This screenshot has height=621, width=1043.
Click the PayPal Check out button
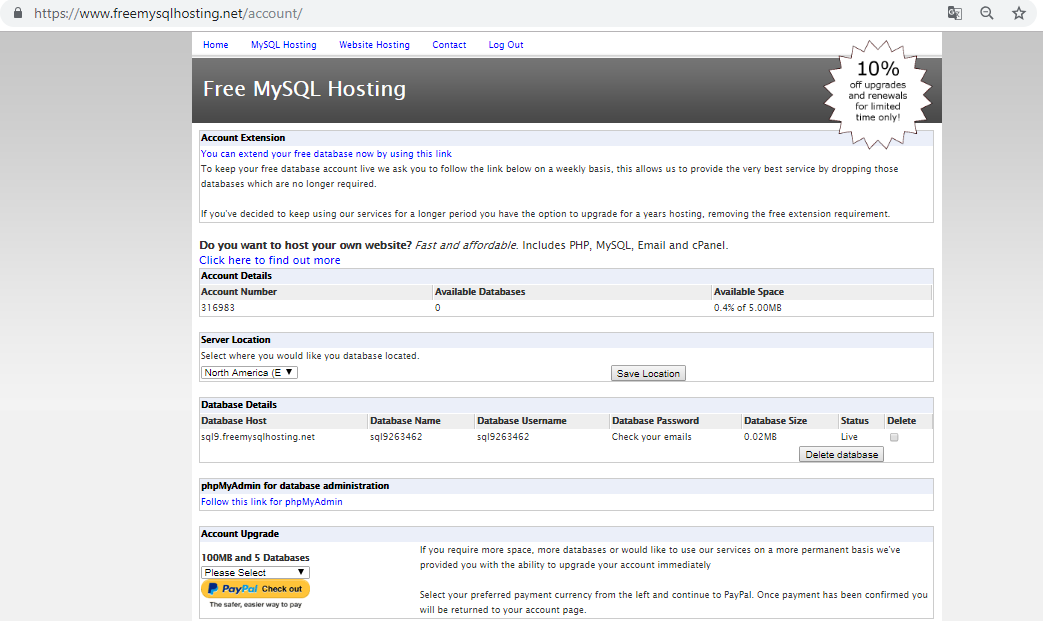(x=255, y=588)
